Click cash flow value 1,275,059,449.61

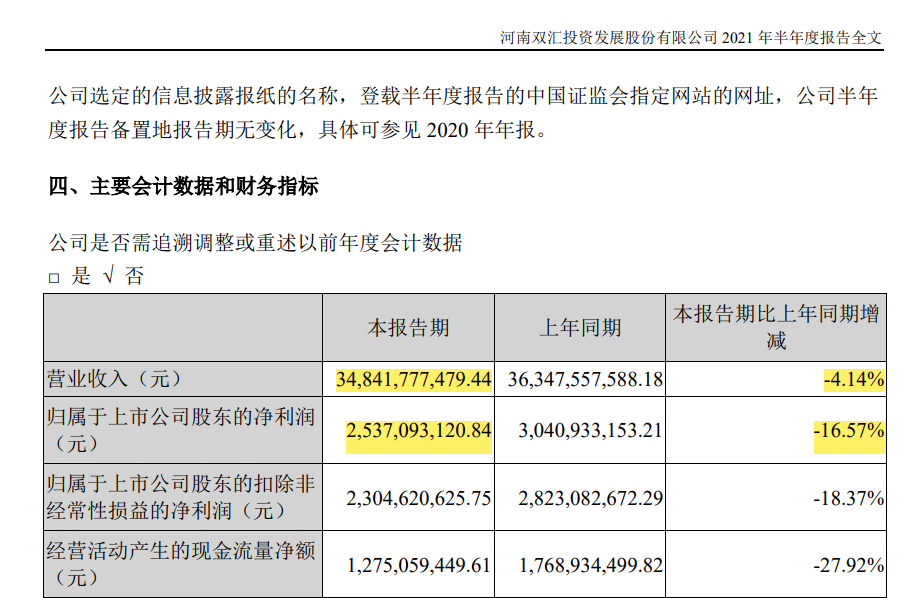(x=419, y=565)
